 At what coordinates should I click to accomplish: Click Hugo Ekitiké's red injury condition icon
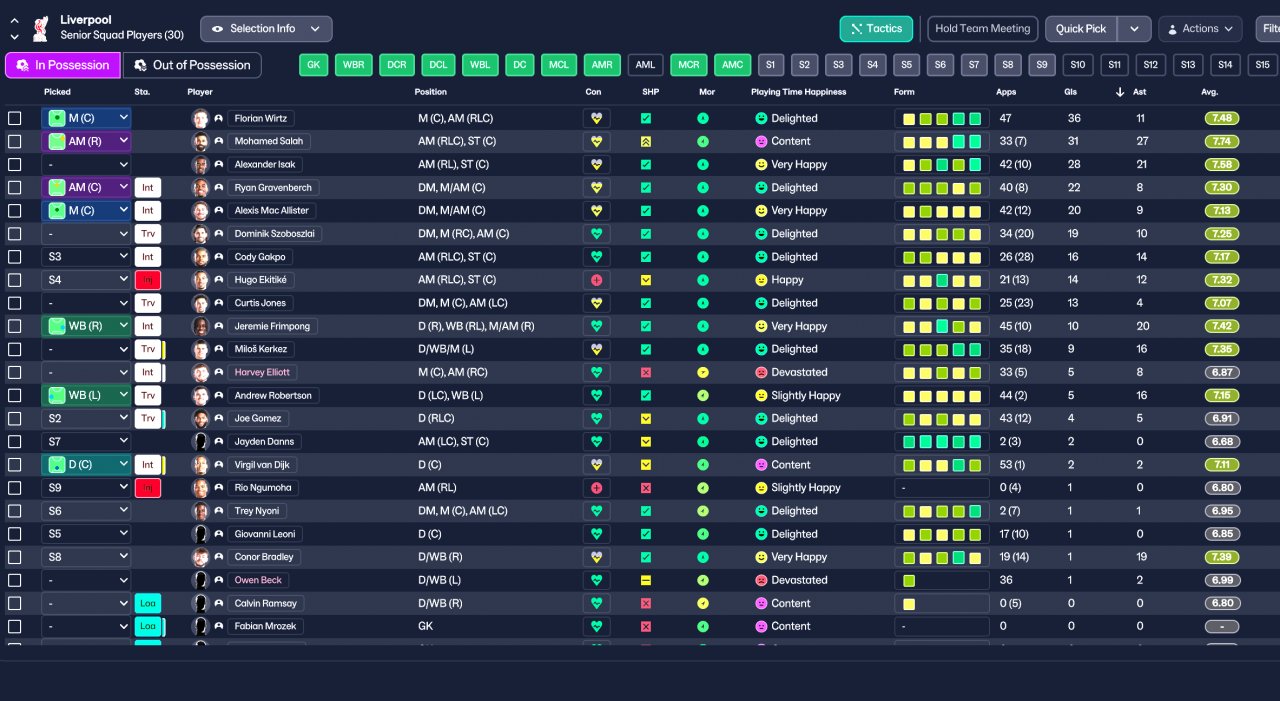pos(597,280)
